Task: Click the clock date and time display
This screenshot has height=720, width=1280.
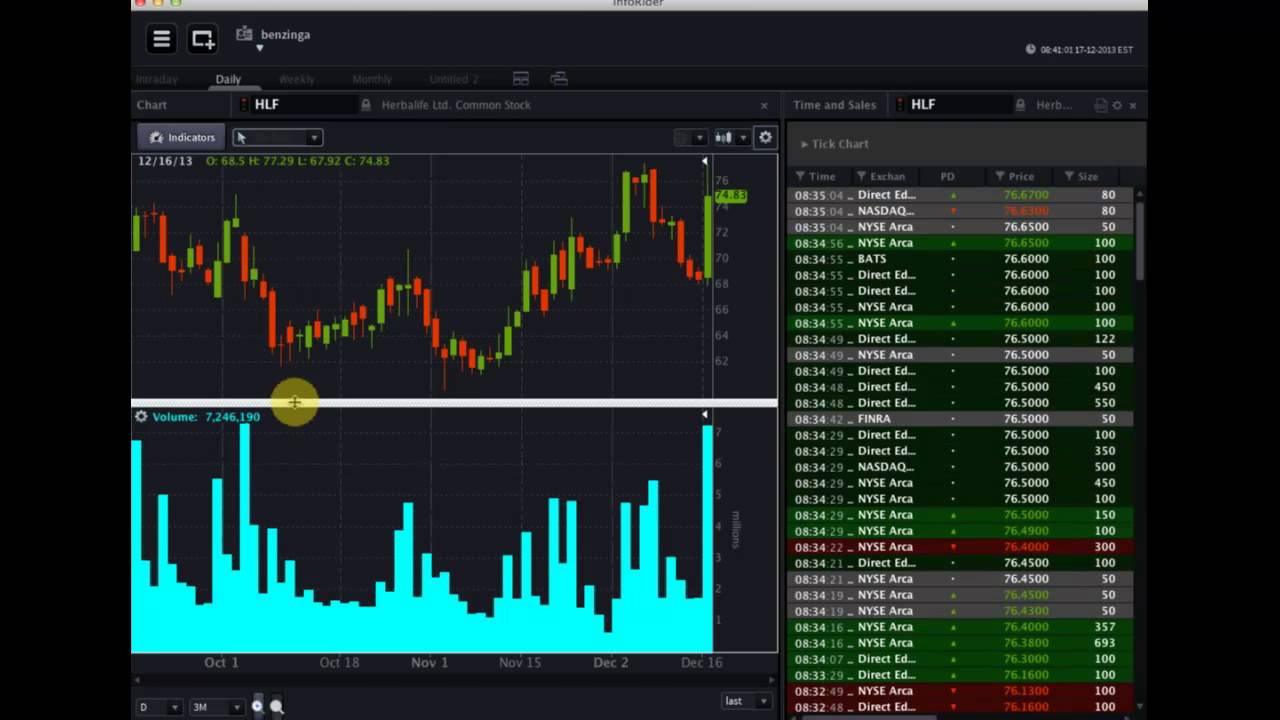Action: tap(1086, 50)
